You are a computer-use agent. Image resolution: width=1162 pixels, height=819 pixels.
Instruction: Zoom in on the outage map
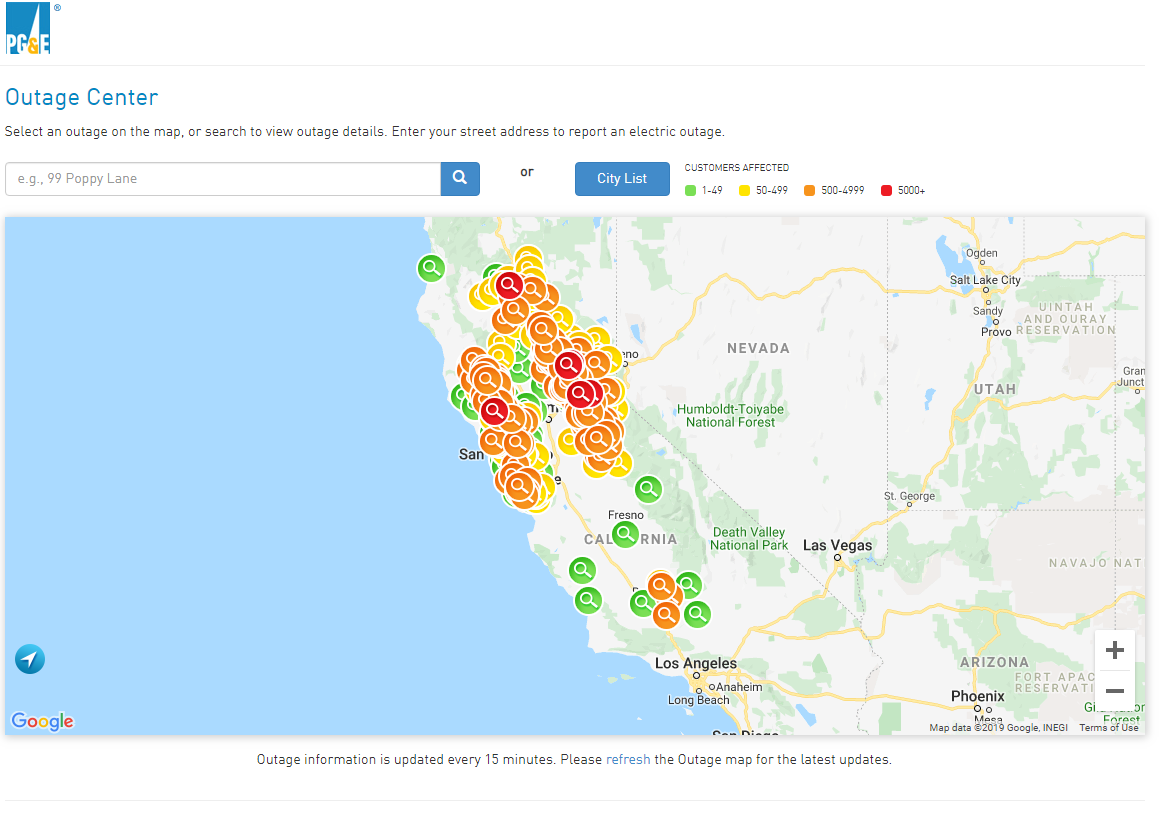[1114, 651]
